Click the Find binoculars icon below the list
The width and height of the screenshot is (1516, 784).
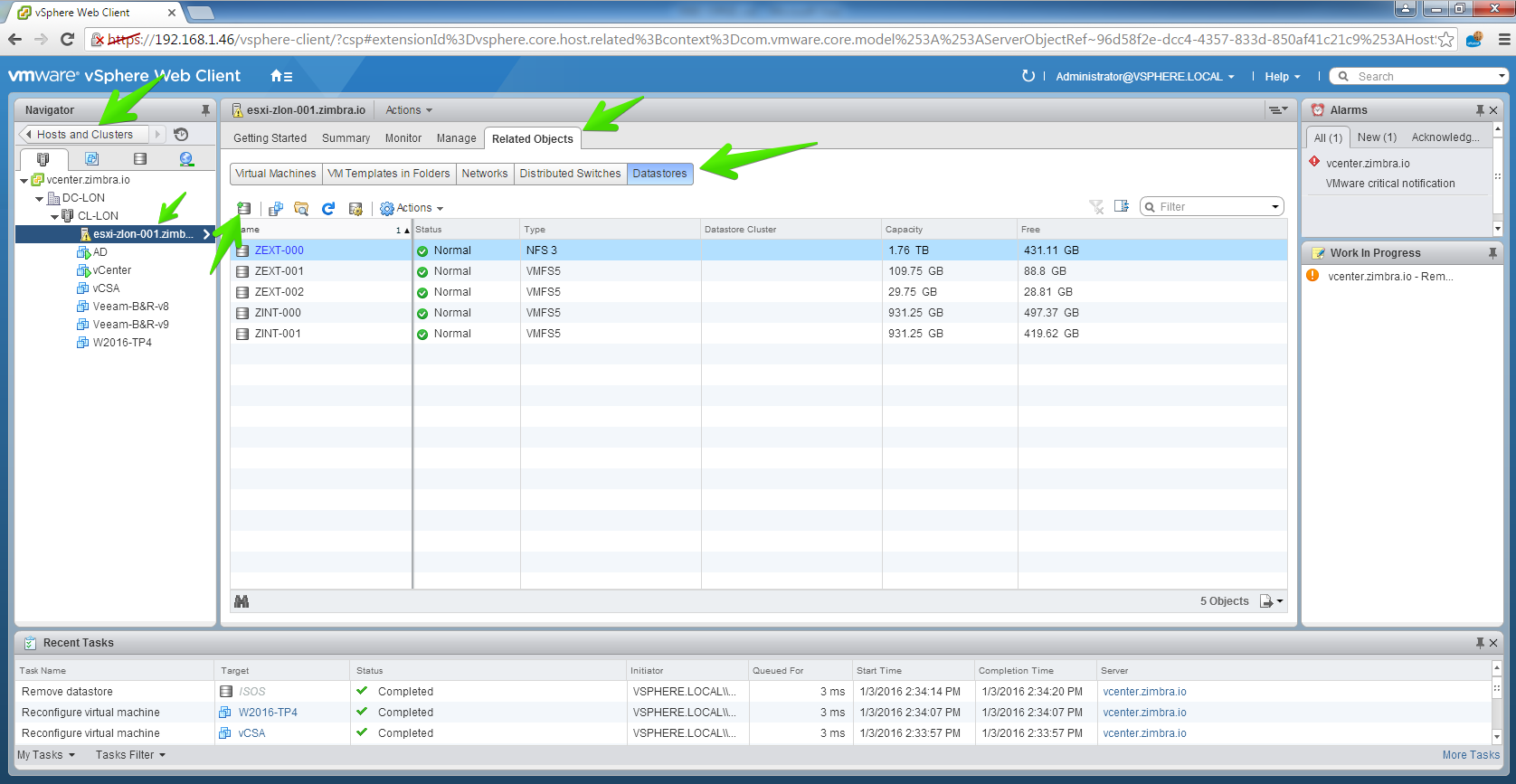[242, 601]
